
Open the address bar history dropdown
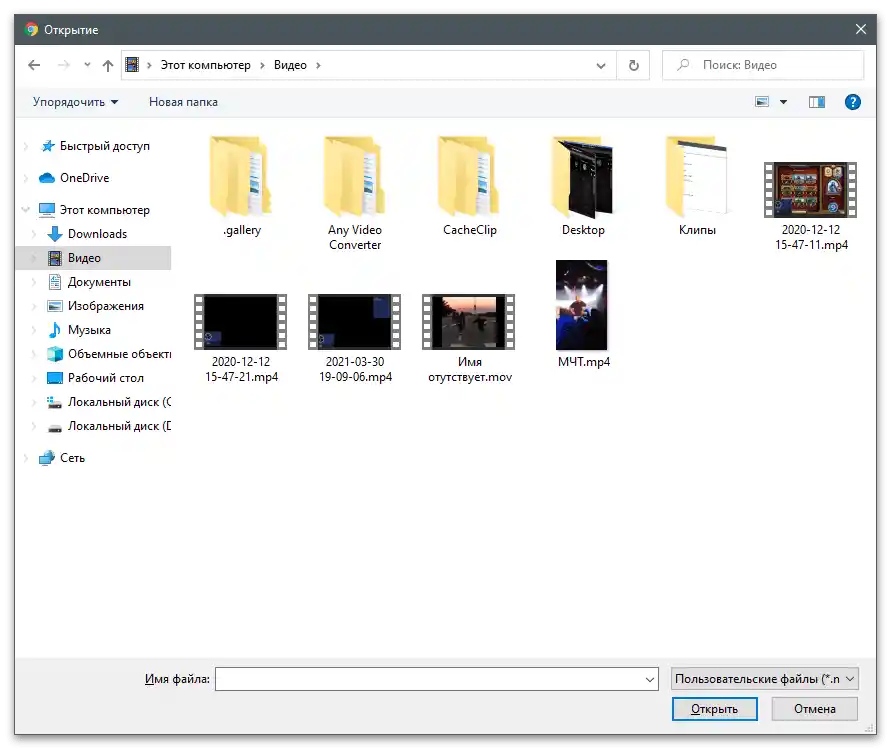pyautogui.click(x=601, y=65)
